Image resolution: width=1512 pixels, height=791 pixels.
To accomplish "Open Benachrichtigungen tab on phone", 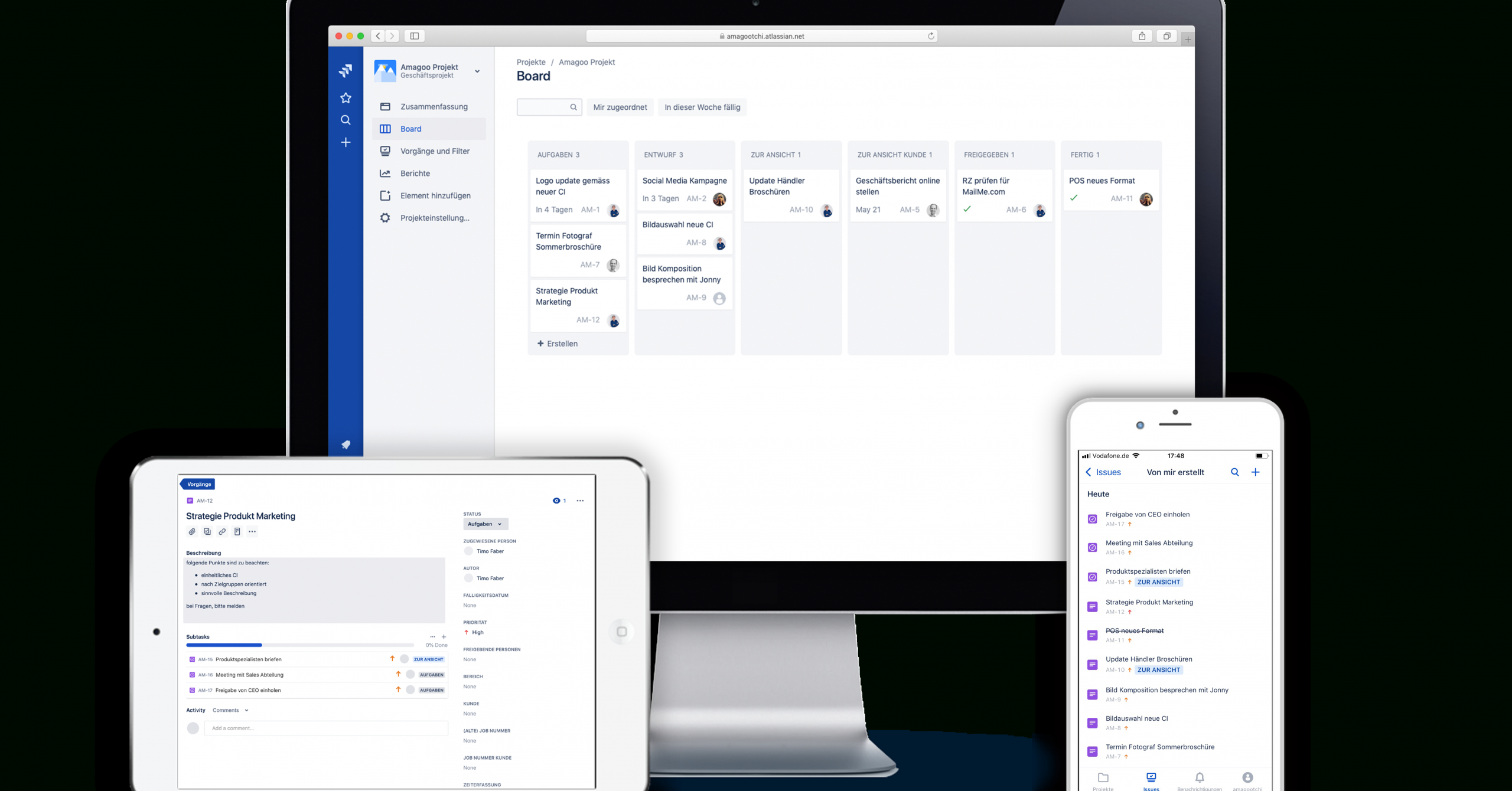I will [1199, 782].
